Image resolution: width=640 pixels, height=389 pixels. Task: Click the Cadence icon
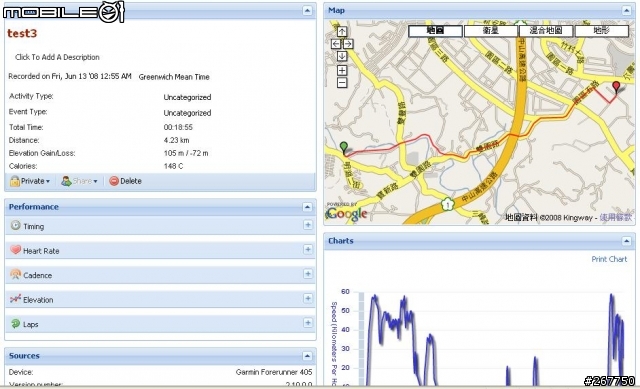(x=16, y=274)
